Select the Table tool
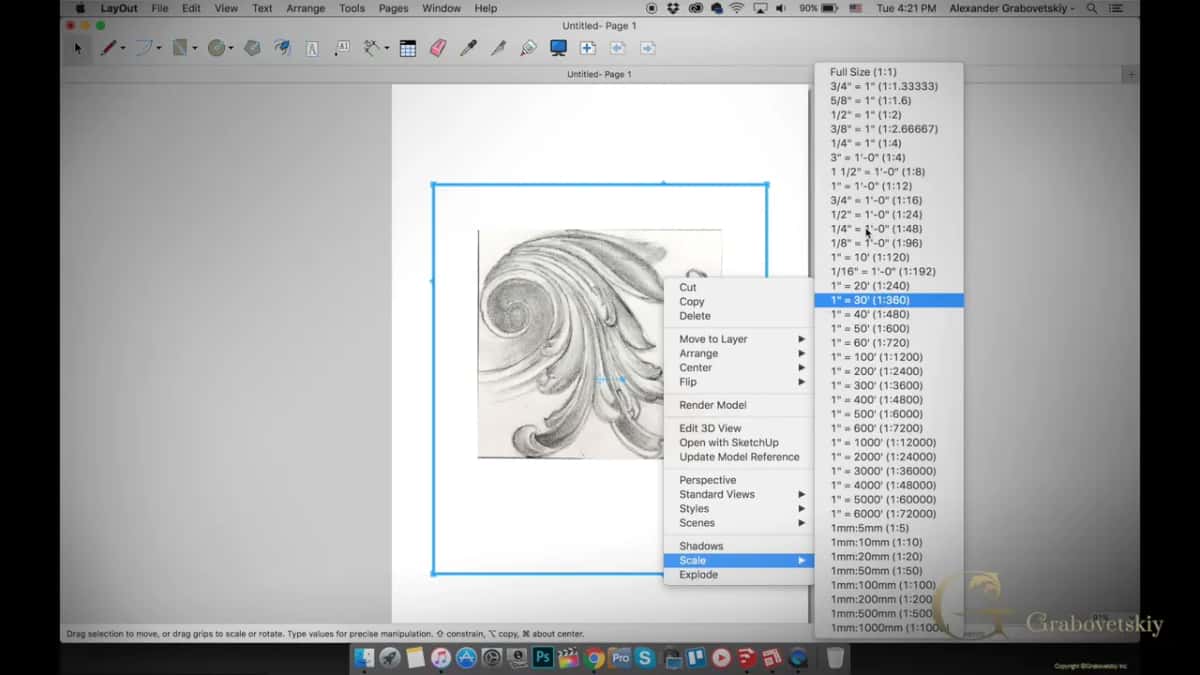 coord(408,48)
